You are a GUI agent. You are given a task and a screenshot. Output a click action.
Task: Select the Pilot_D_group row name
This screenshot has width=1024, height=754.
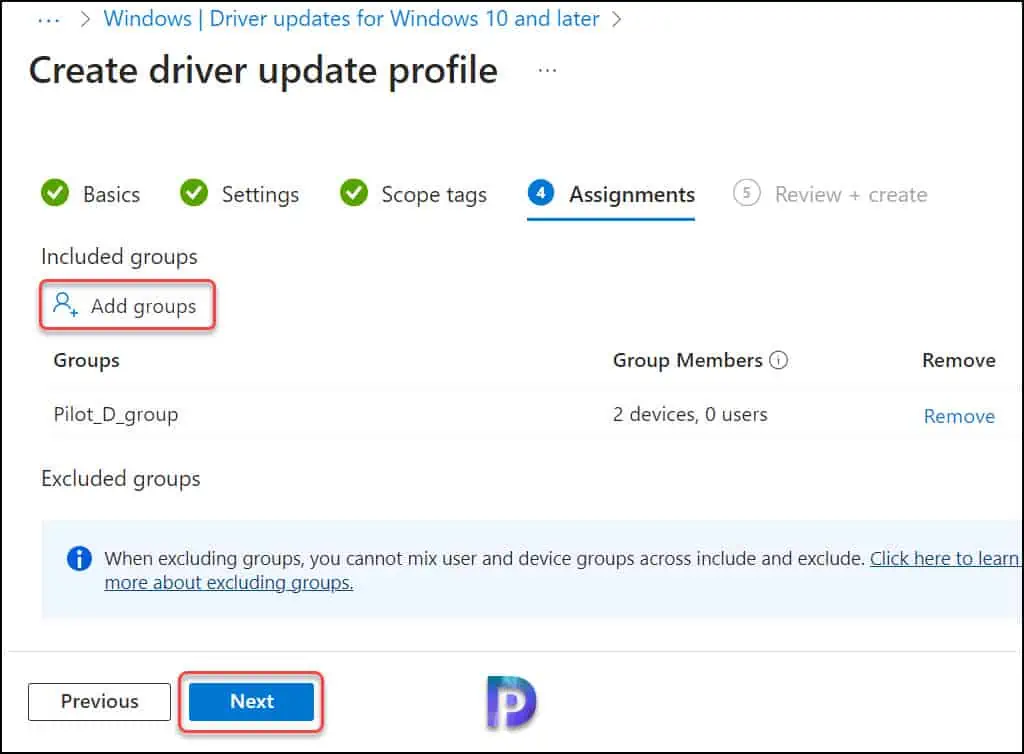pos(116,415)
